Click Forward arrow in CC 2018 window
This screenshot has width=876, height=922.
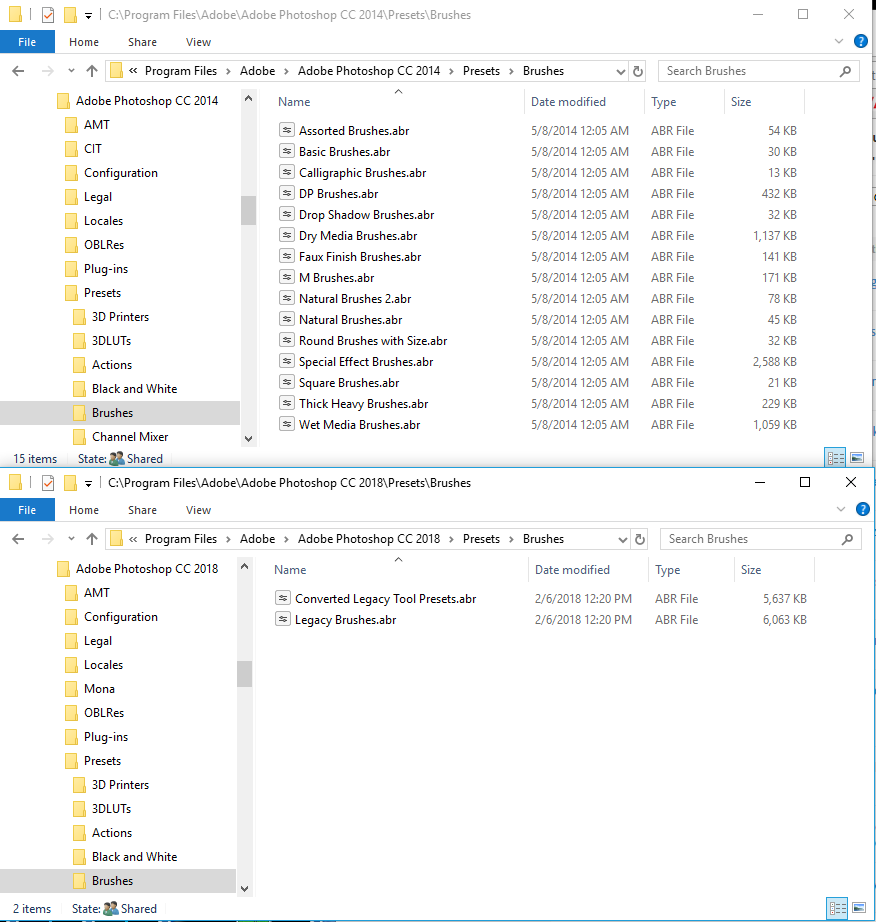pyautogui.click(x=48, y=539)
